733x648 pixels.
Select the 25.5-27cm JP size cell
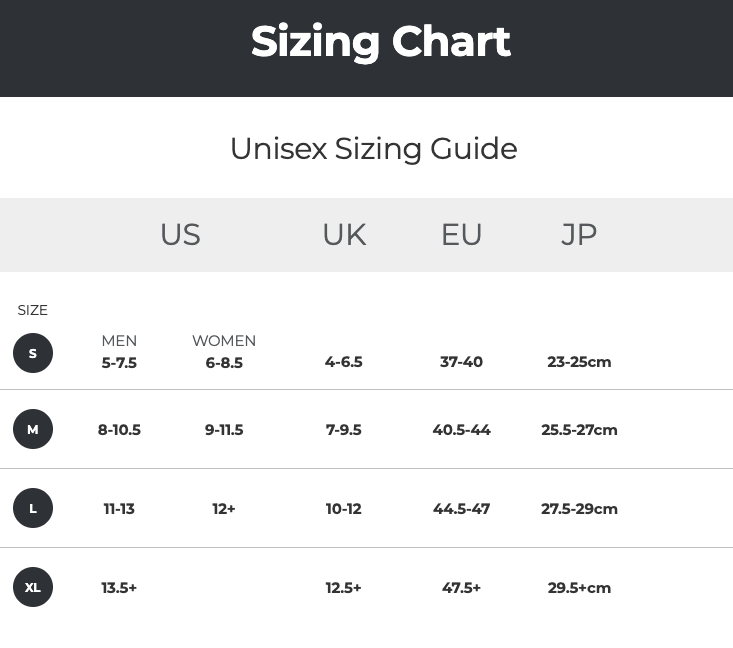pyautogui.click(x=579, y=430)
